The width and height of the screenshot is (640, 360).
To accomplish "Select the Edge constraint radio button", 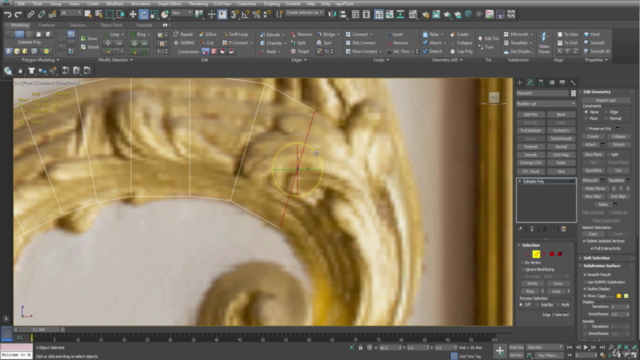I will [606, 112].
